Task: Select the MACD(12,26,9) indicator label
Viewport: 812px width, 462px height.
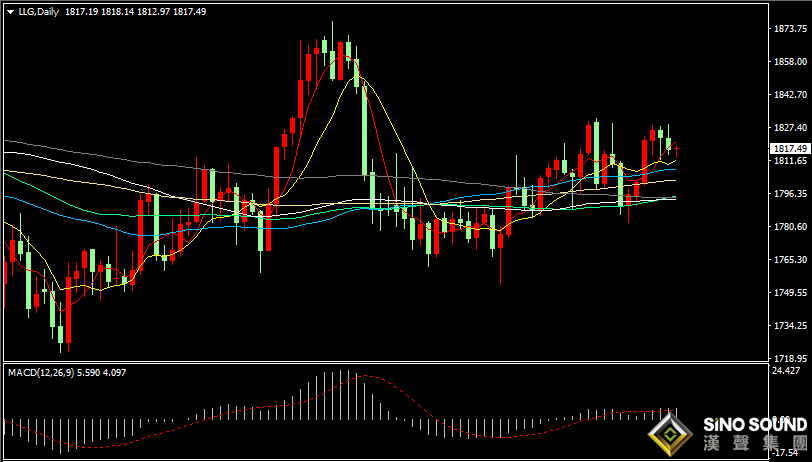Action: coord(41,372)
